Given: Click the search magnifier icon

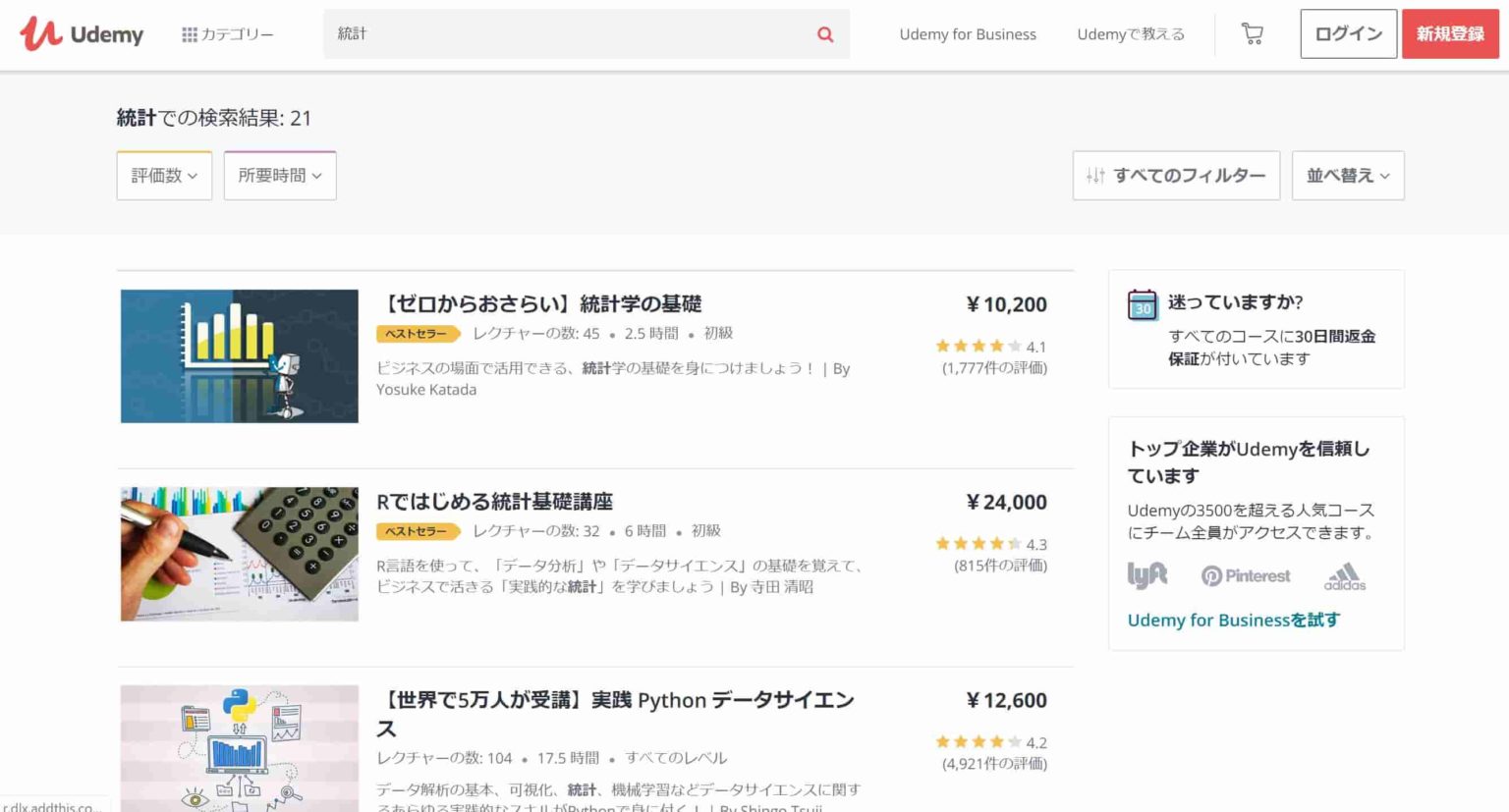Looking at the screenshot, I should pyautogui.click(x=825, y=34).
